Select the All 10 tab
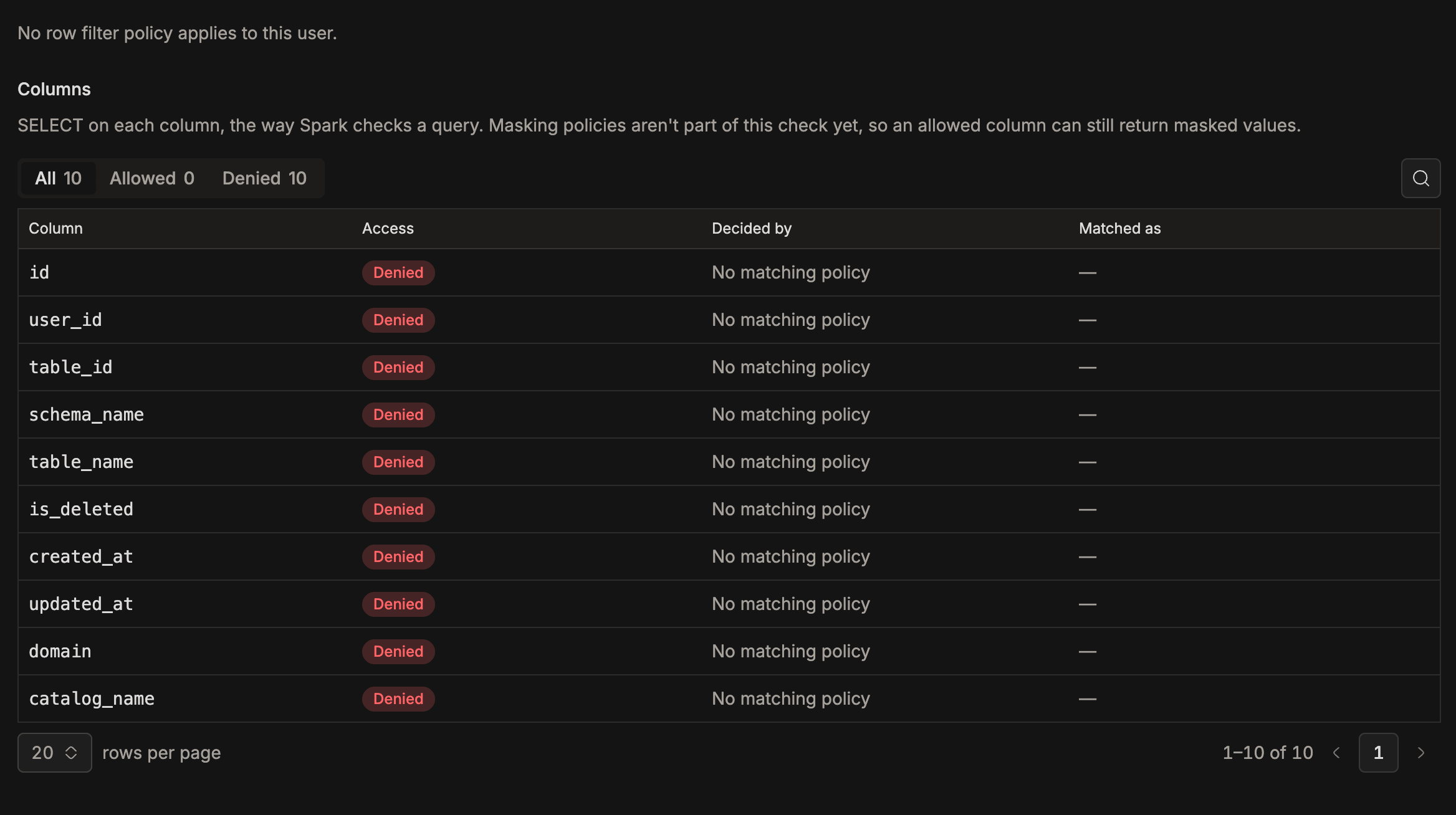The image size is (1456, 815). [x=58, y=178]
